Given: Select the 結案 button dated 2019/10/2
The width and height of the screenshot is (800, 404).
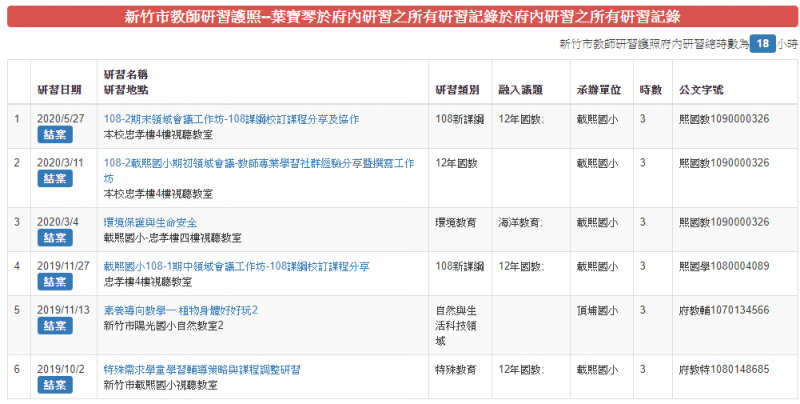Looking at the screenshot, I should click(x=54, y=385).
